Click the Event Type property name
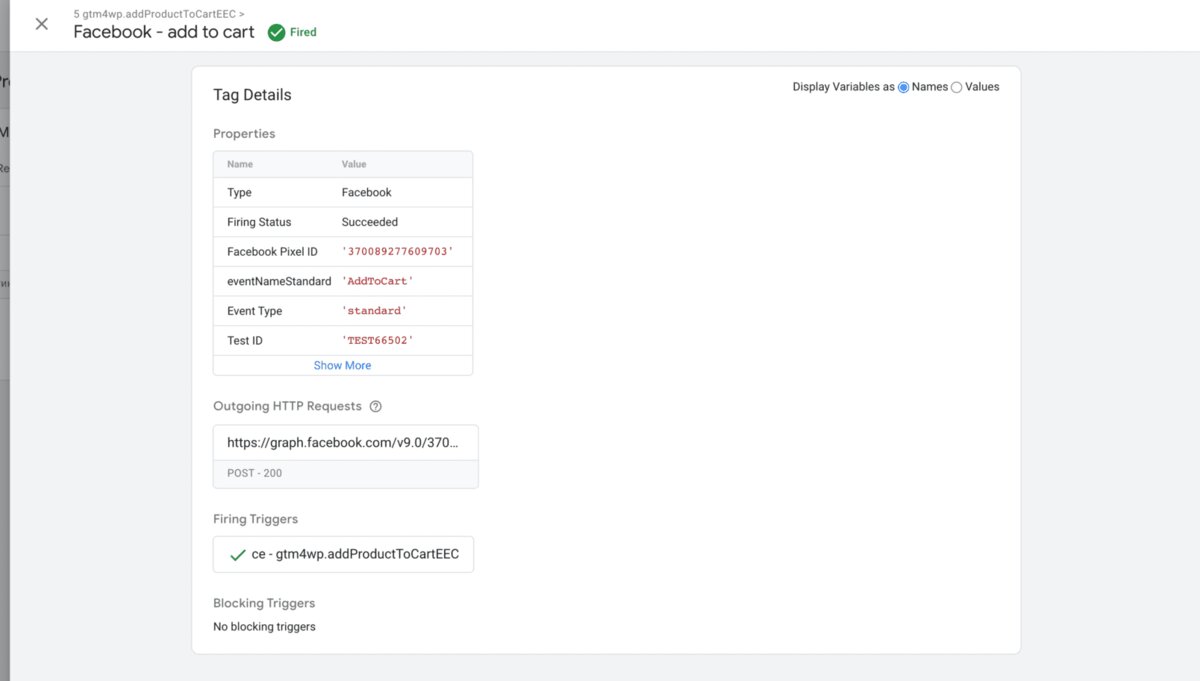The height and width of the screenshot is (681, 1200). pos(254,311)
